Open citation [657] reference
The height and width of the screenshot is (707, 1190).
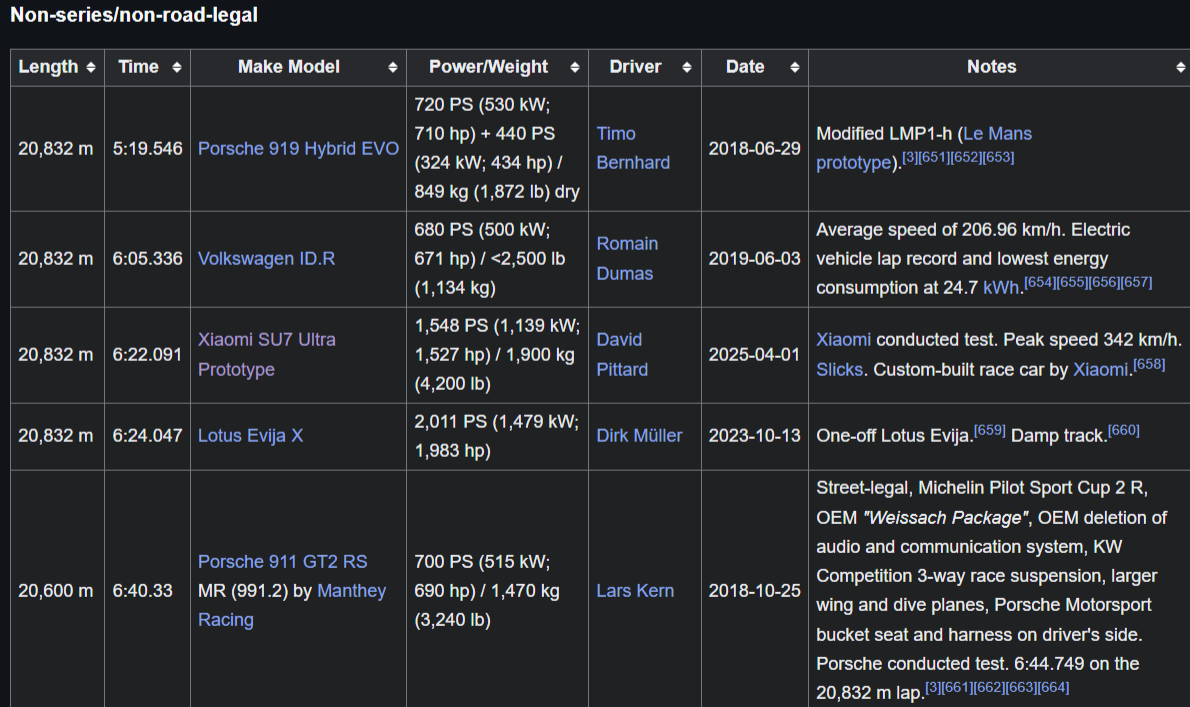coord(1136,282)
